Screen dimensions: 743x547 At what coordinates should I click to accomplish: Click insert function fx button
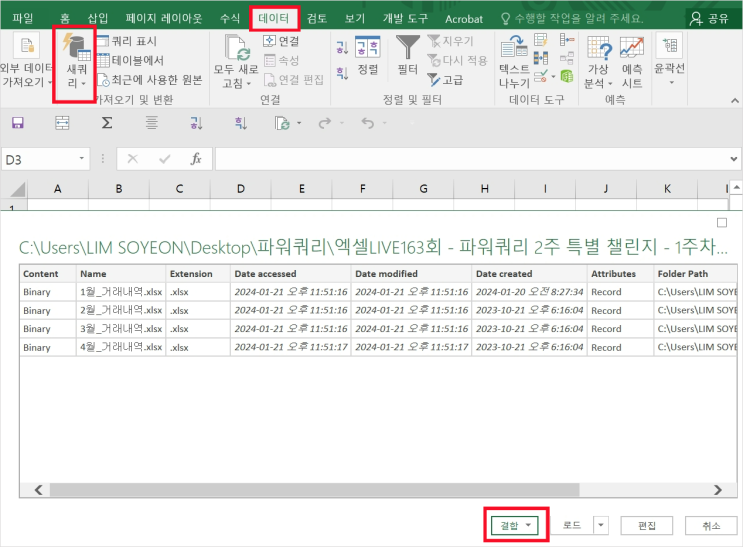pyautogui.click(x=196, y=159)
